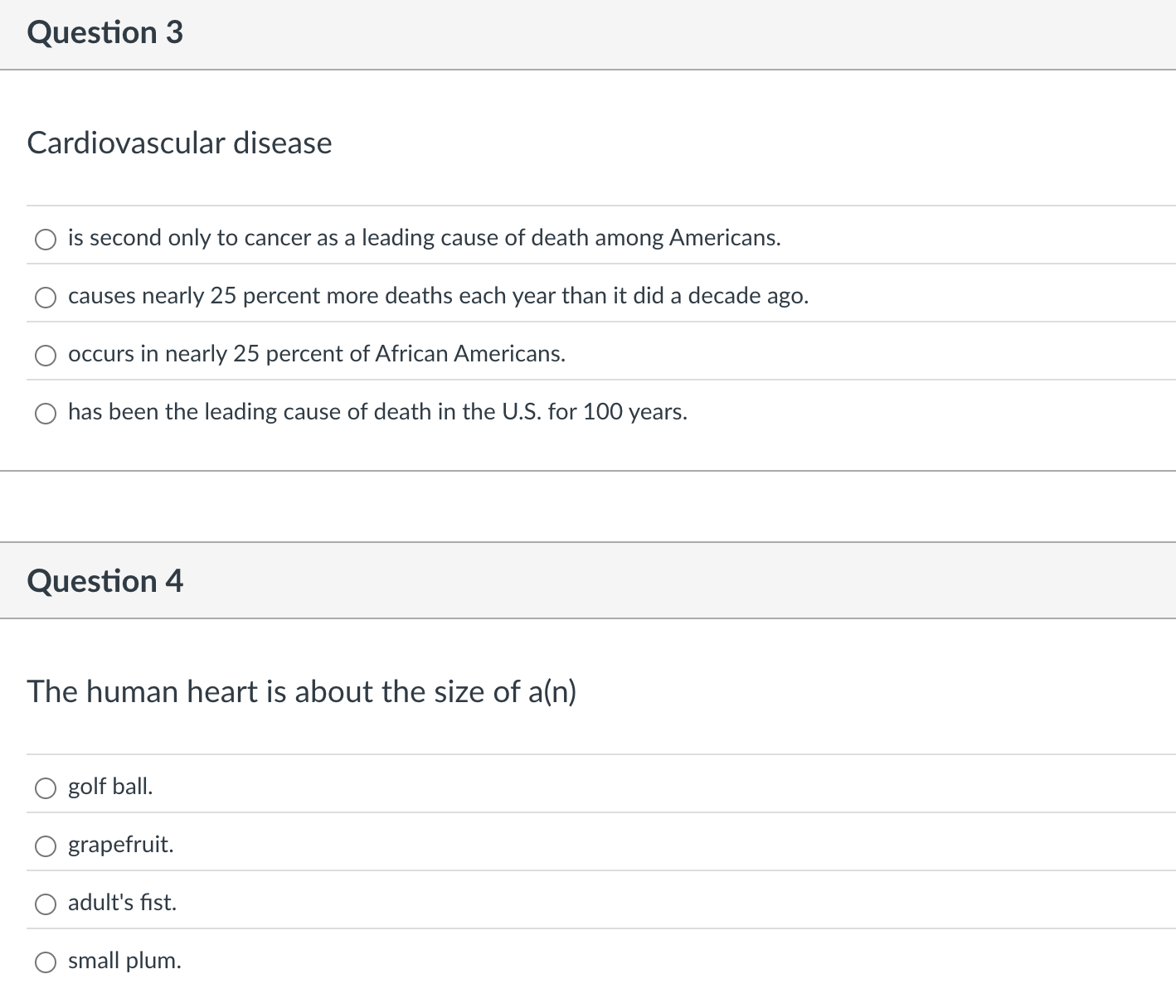Click the 'grapefruit.' answer label
1176x1008 pixels.
tap(121, 845)
